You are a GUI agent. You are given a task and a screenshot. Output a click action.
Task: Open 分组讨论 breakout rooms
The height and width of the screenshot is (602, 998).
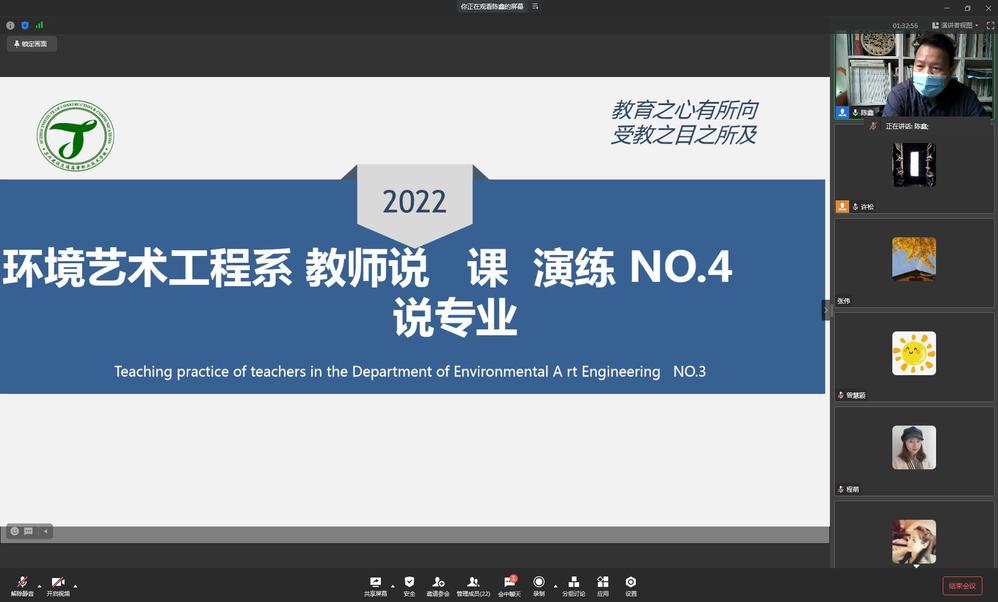(573, 585)
